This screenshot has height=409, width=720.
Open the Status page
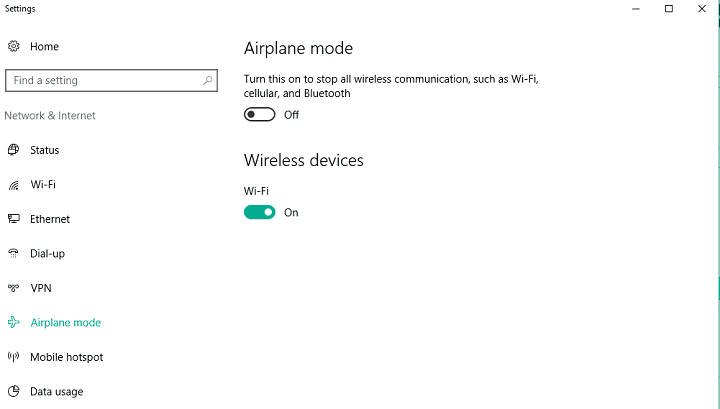click(x=45, y=150)
